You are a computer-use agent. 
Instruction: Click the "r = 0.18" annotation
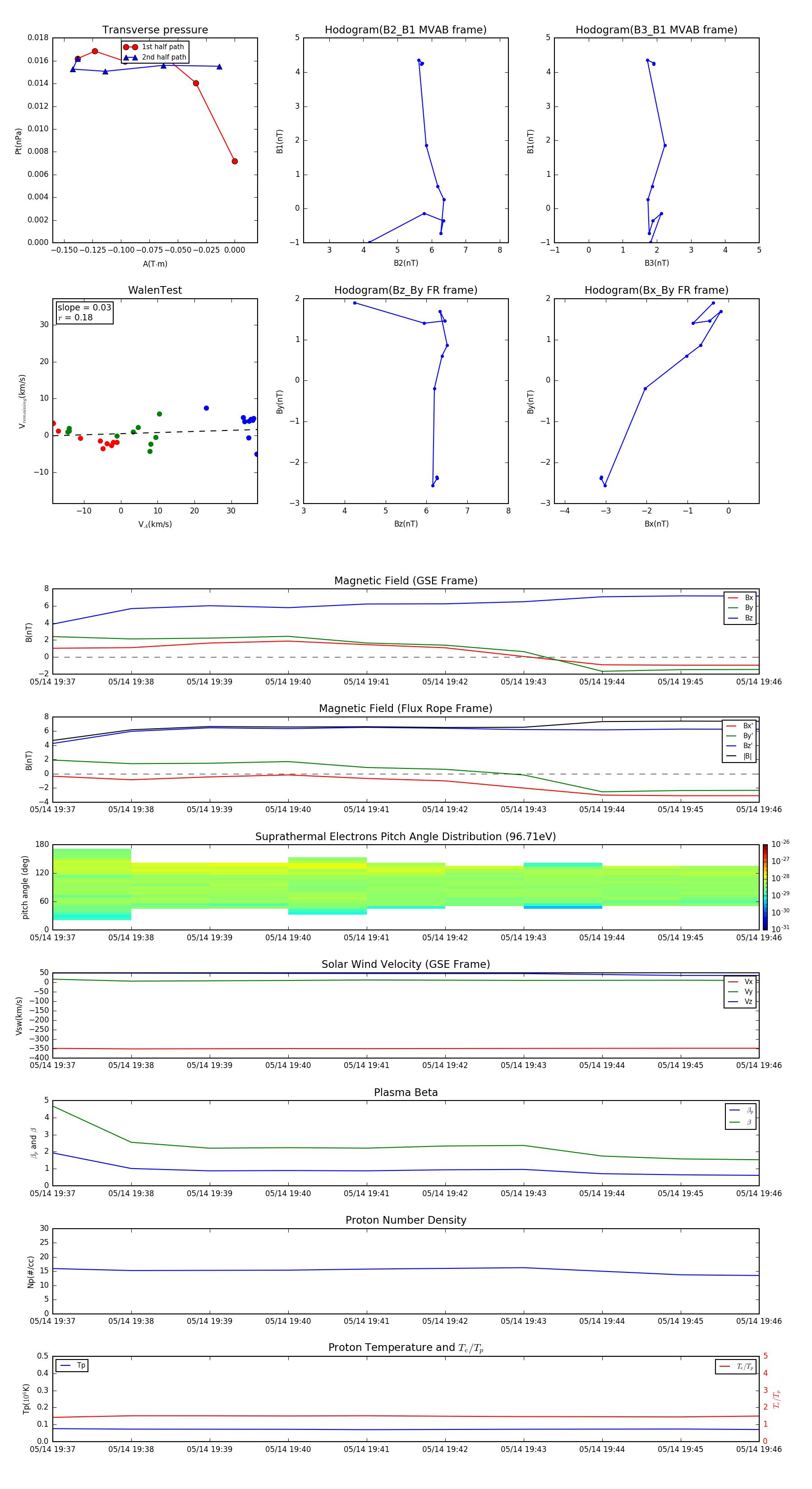[75, 317]
